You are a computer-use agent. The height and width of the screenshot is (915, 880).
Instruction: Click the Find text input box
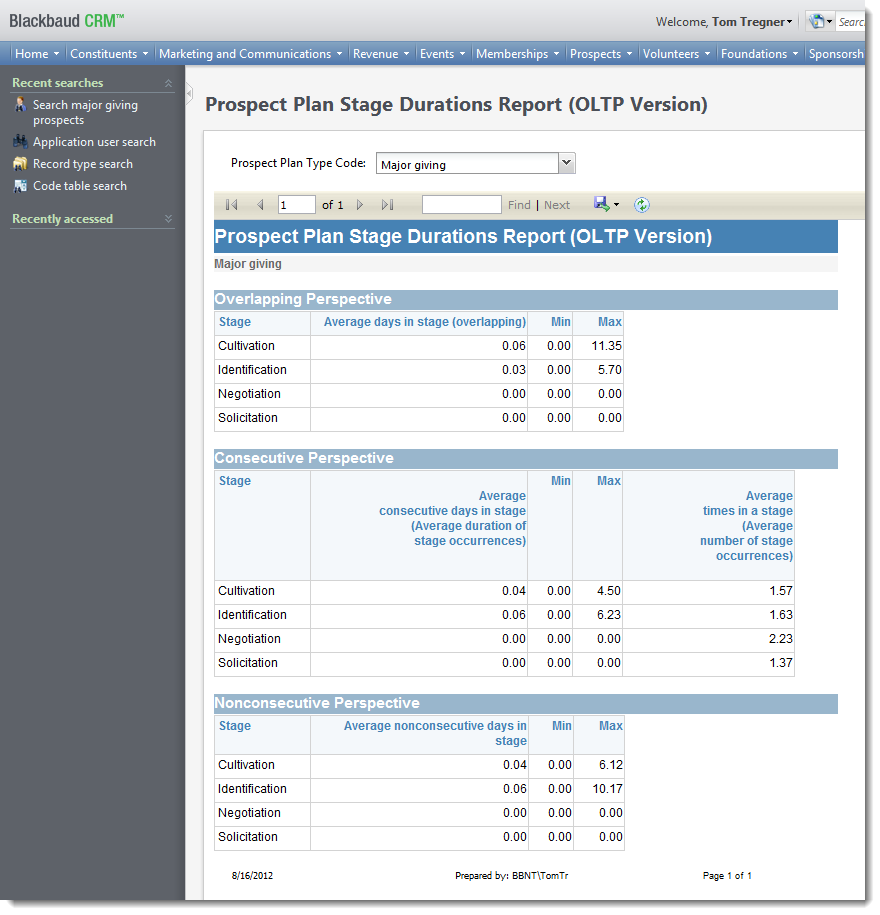click(462, 205)
